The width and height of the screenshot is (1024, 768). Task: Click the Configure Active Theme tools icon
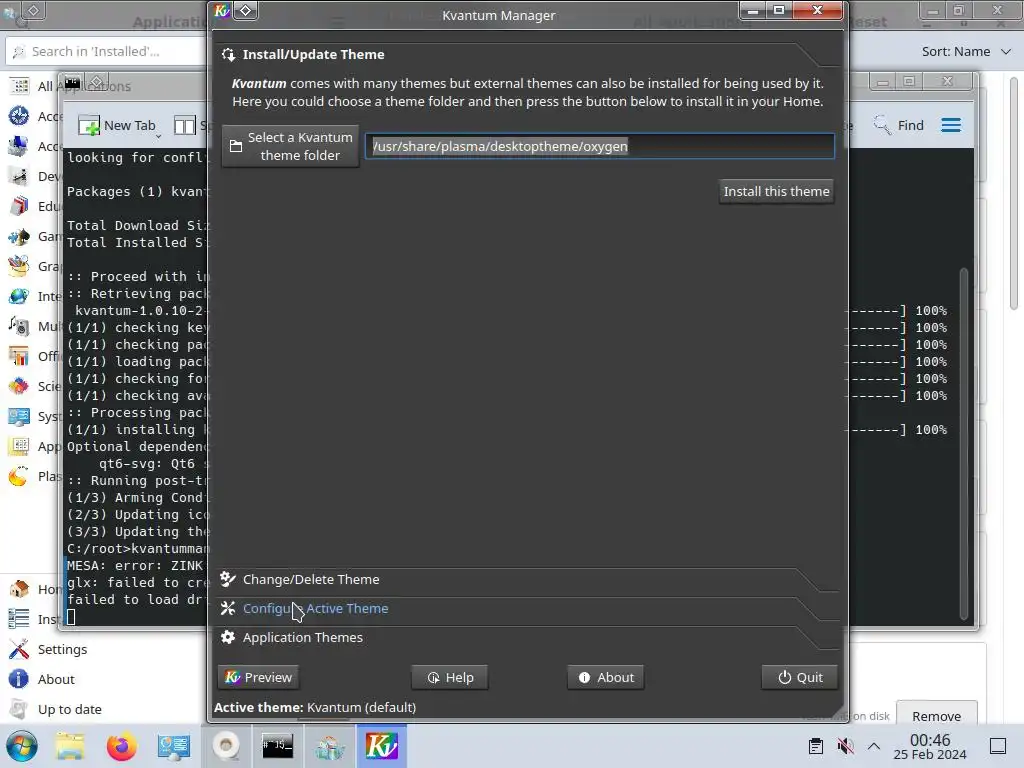click(x=227, y=608)
